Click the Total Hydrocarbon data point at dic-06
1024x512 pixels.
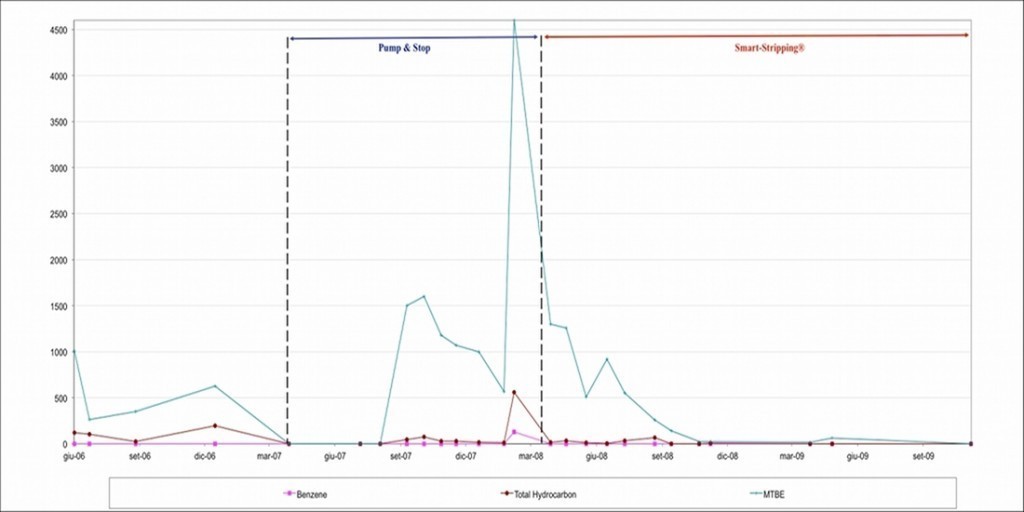pyautogui.click(x=214, y=426)
